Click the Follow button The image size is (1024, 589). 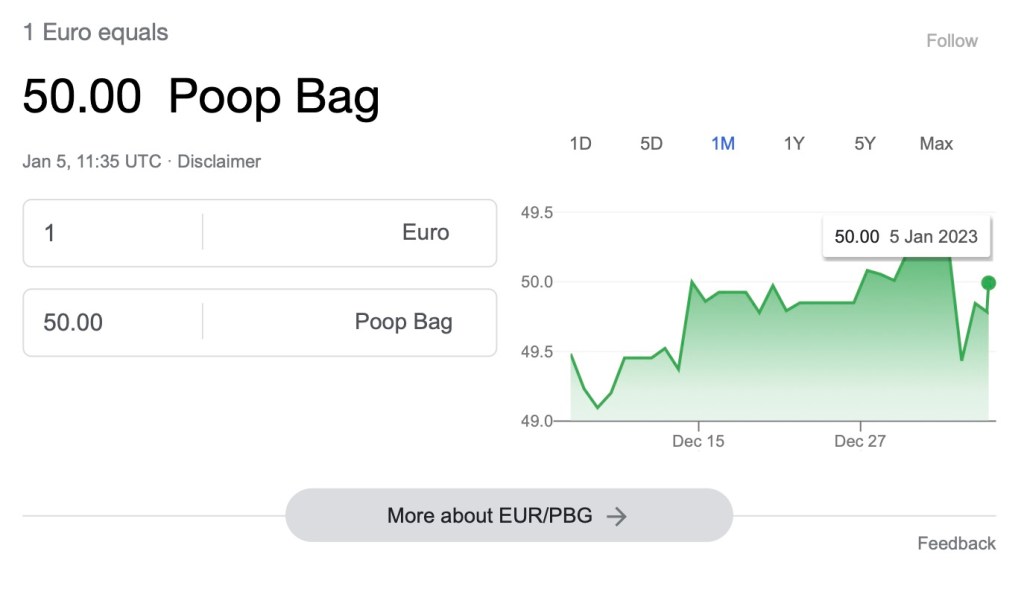tap(951, 41)
